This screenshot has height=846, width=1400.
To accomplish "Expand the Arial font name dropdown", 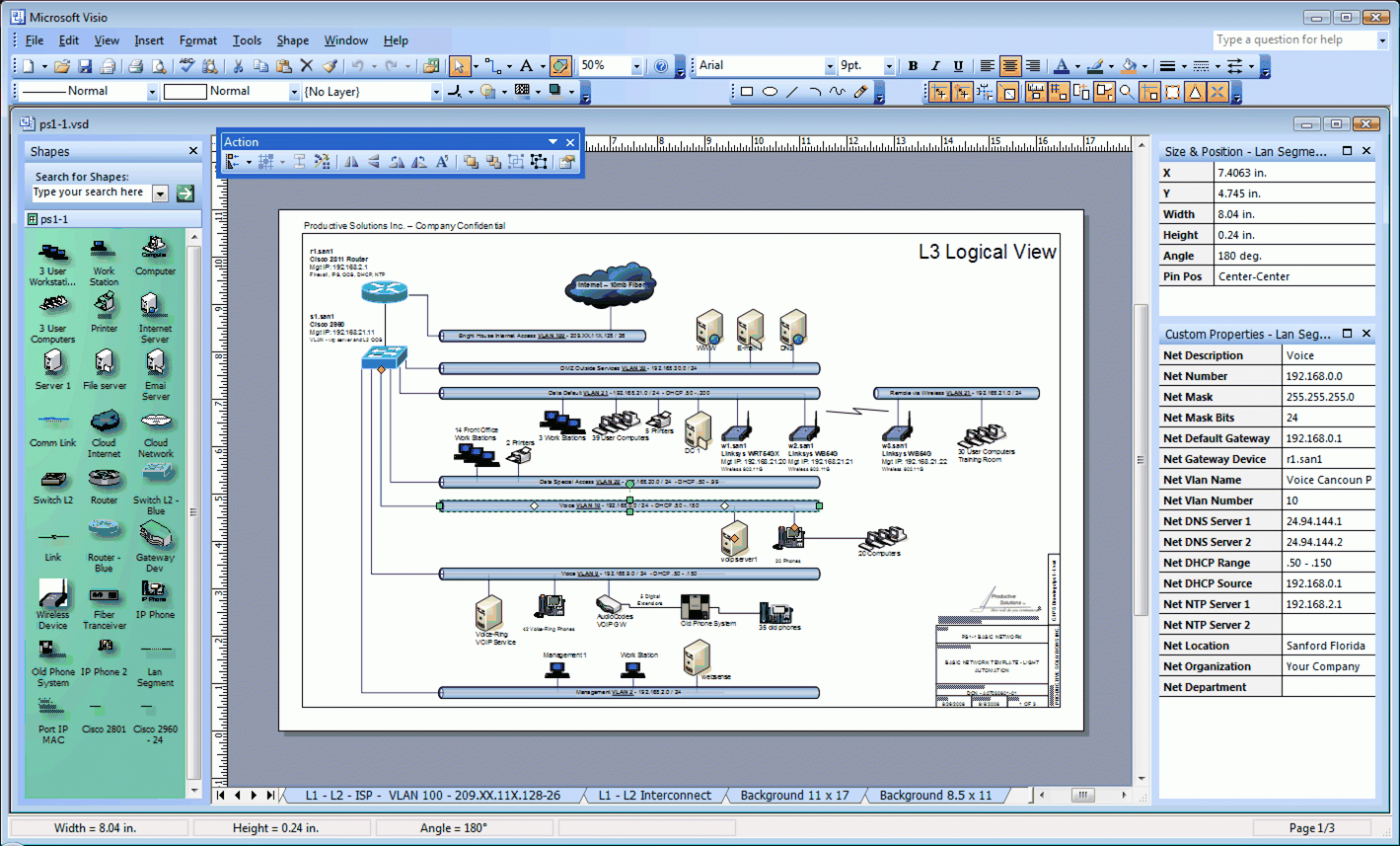I will [x=829, y=66].
